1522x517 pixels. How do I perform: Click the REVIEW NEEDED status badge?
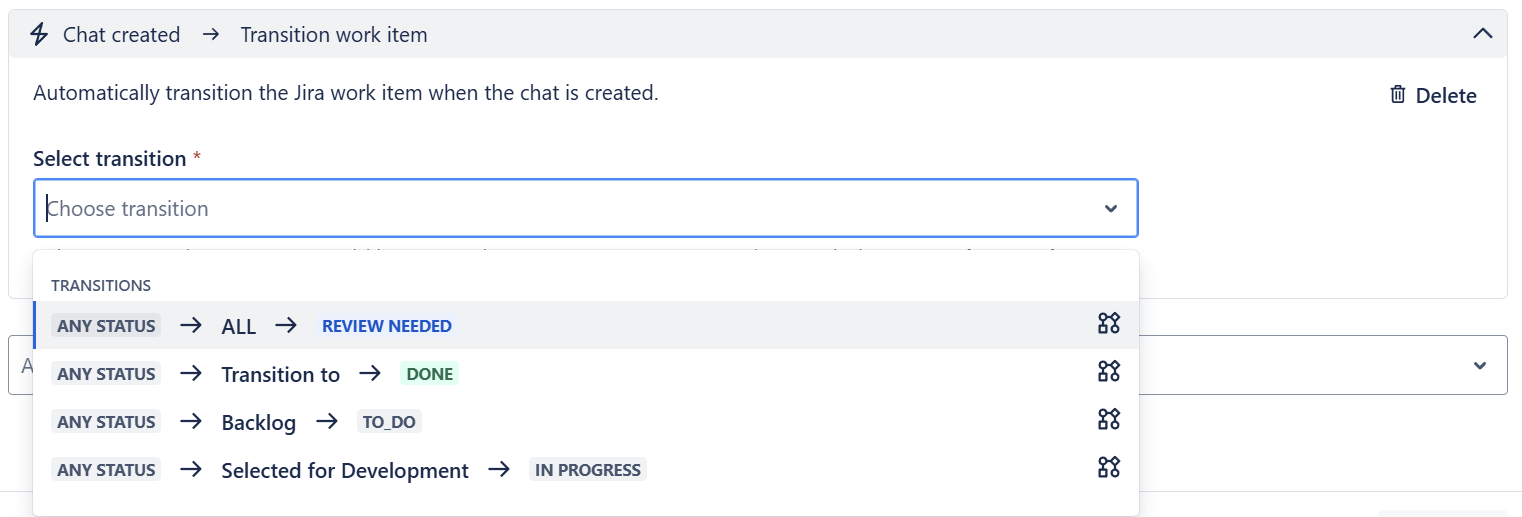tap(386, 326)
